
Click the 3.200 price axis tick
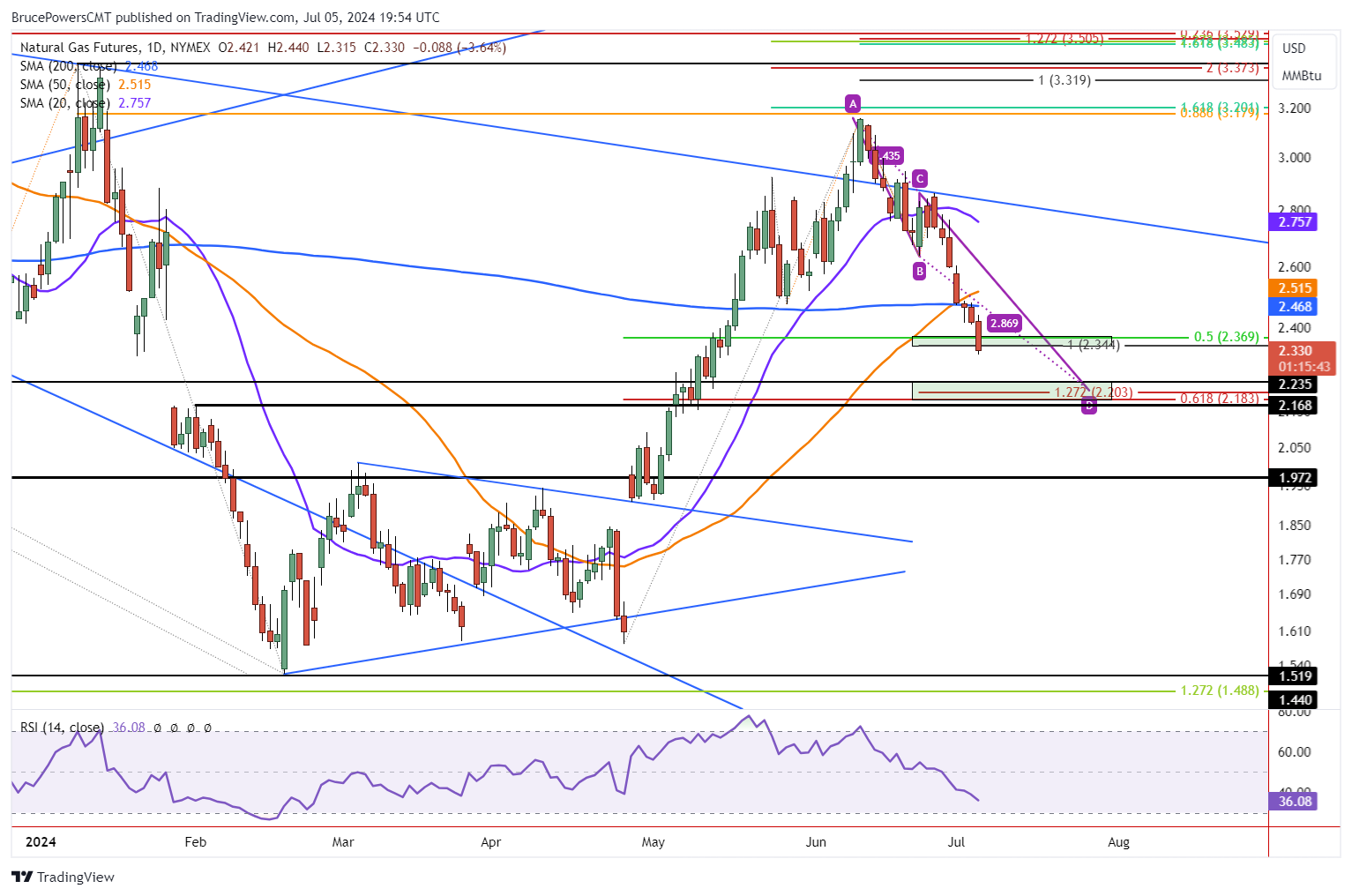1295,108
